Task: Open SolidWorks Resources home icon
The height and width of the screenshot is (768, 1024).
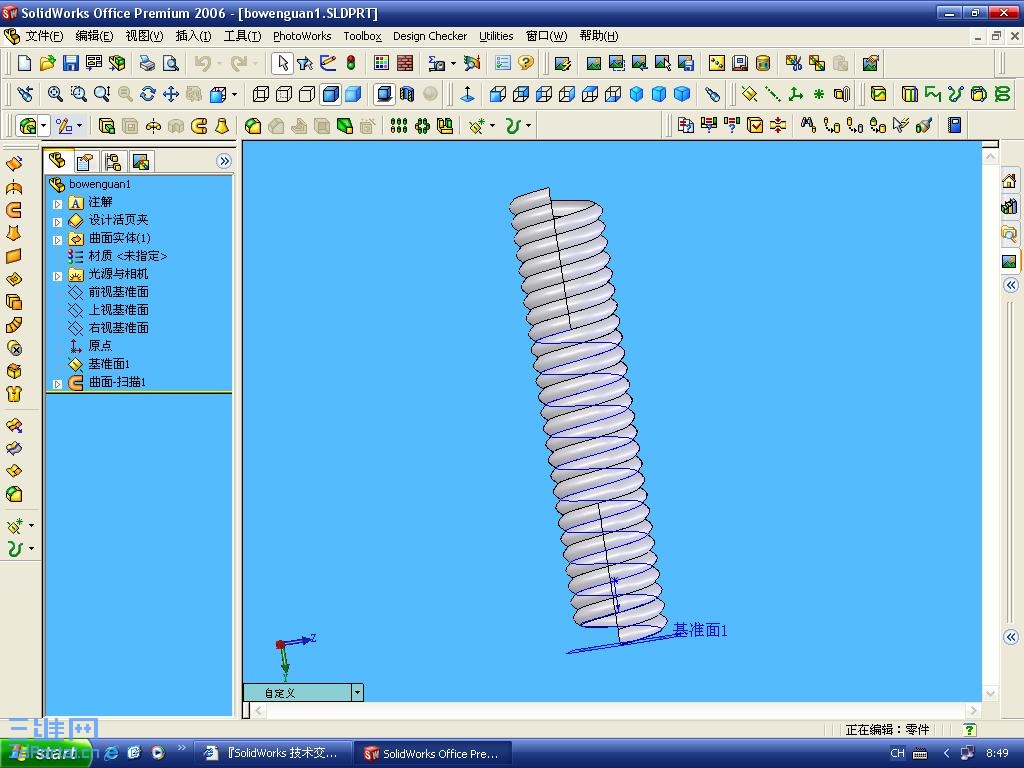Action: pos(1010,181)
